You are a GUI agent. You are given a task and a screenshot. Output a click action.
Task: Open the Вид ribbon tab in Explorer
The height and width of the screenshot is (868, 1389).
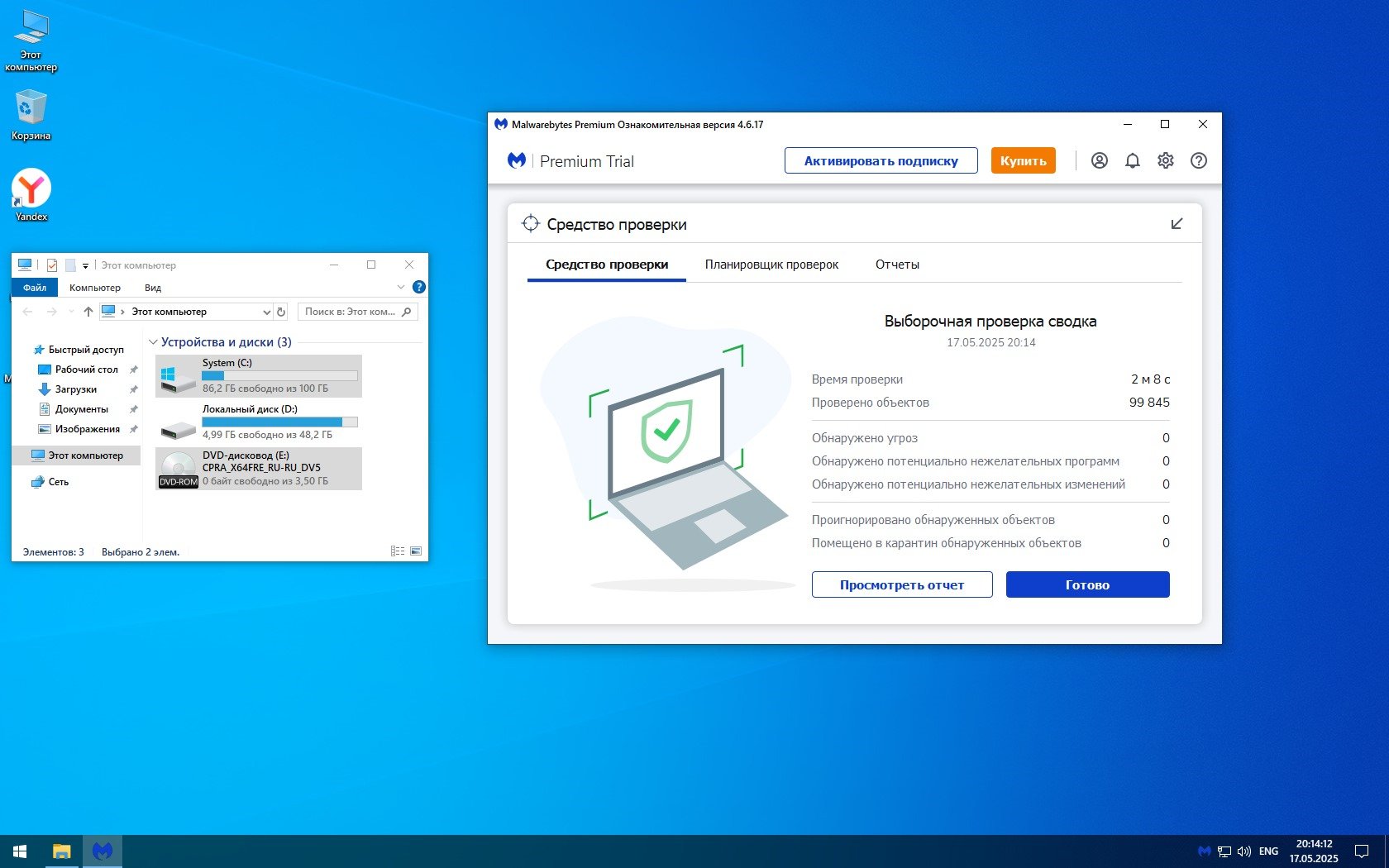pyautogui.click(x=153, y=288)
